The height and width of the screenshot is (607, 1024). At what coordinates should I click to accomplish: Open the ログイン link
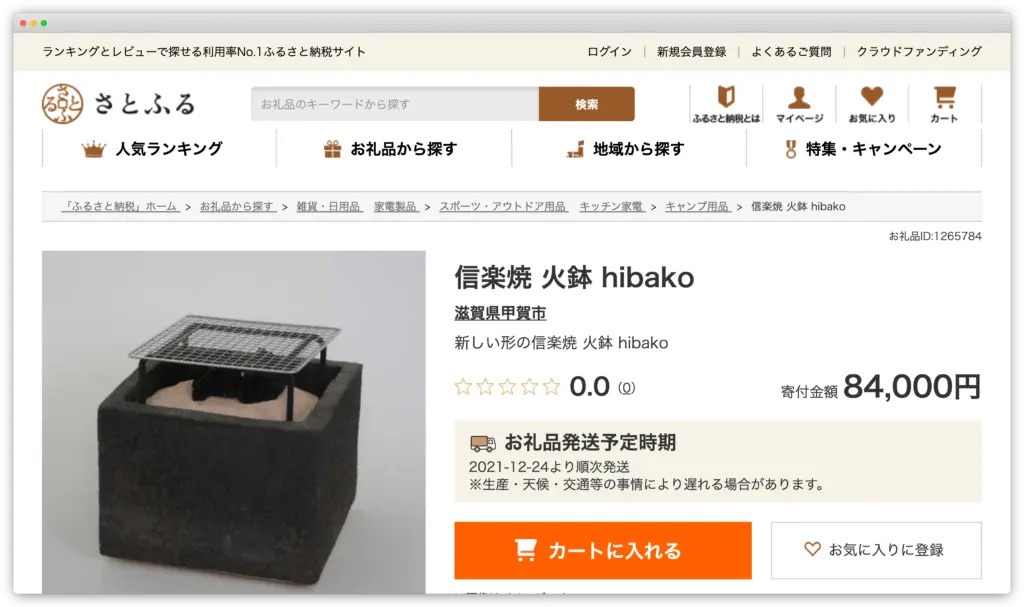pyautogui.click(x=609, y=52)
